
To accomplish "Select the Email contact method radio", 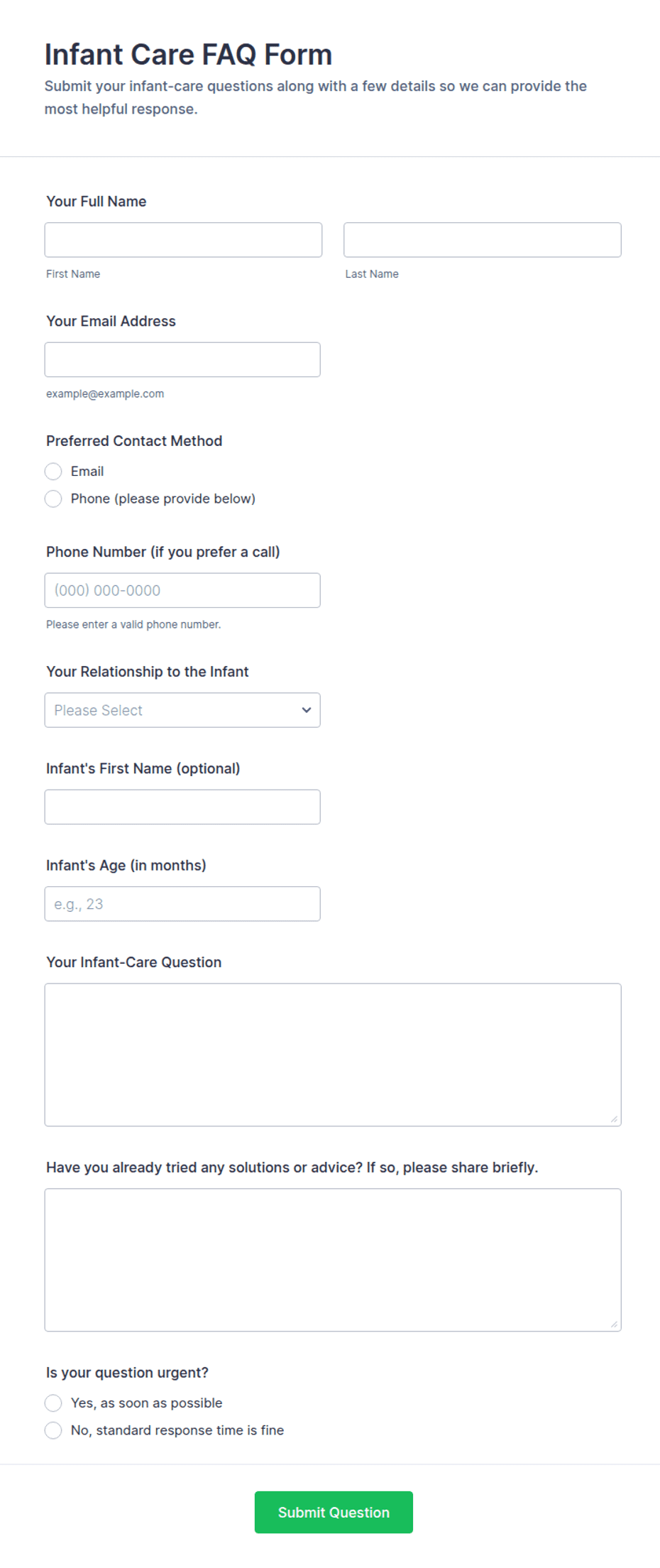I will 53,472.
